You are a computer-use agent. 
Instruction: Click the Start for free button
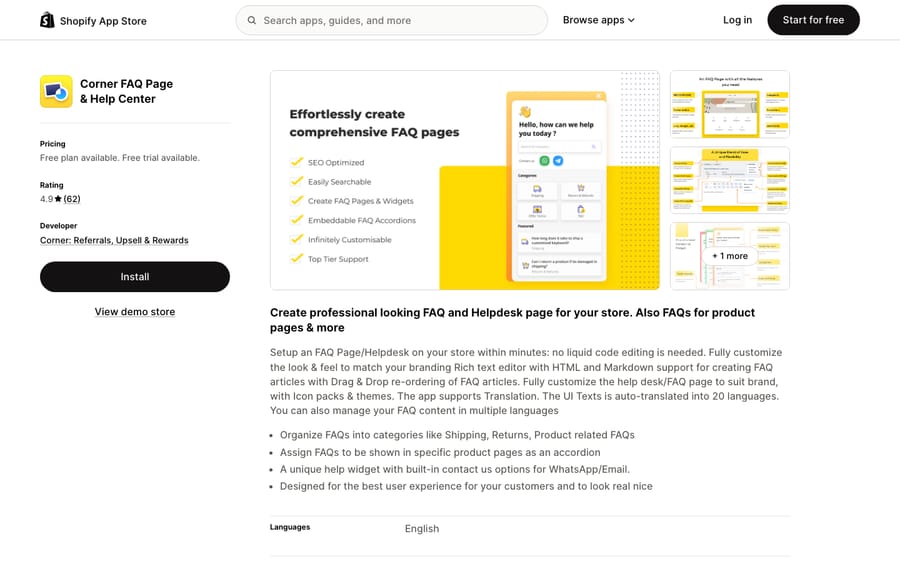[813, 20]
